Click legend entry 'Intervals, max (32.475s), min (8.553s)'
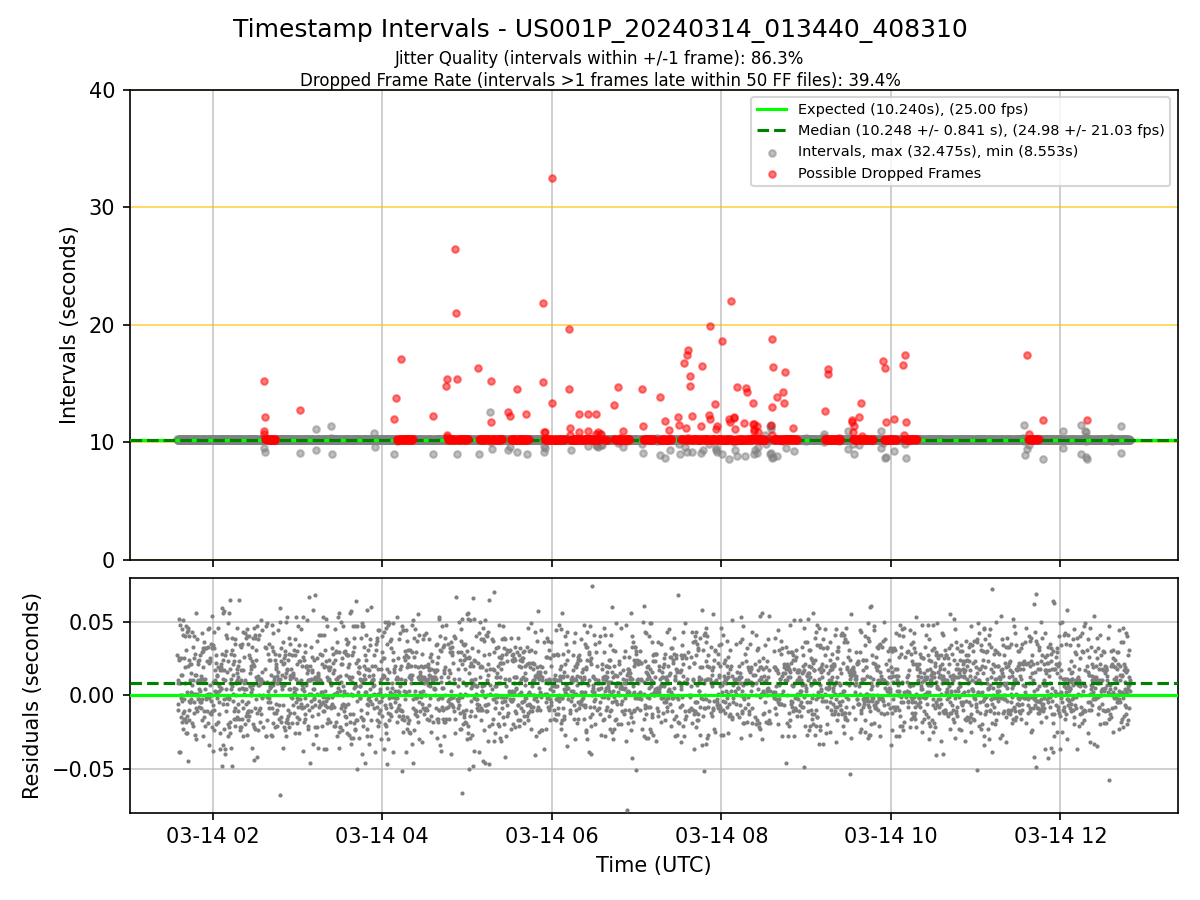The height and width of the screenshot is (900, 1200). pos(938,151)
